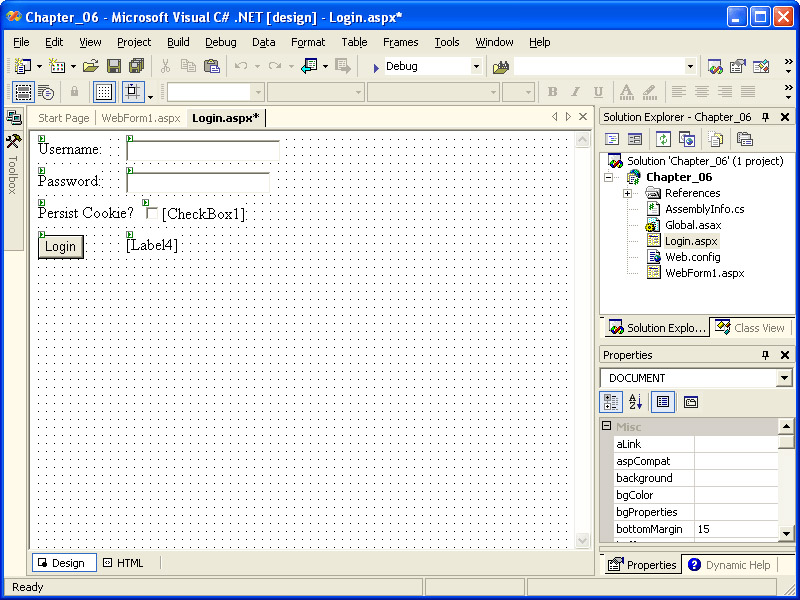The image size is (800, 600).
Task: Click the Show Grid icon in layout toolbar
Action: (x=104, y=92)
